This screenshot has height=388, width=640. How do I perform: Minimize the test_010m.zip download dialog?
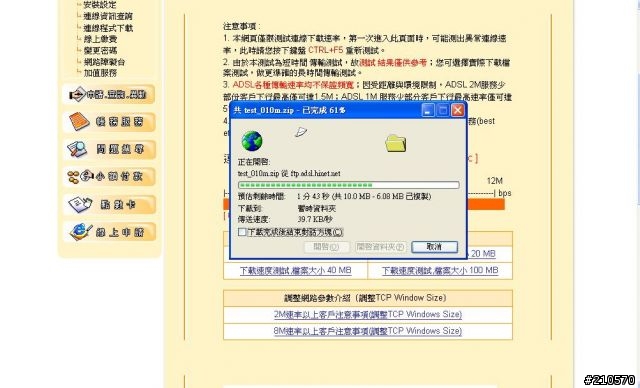tap(428, 110)
